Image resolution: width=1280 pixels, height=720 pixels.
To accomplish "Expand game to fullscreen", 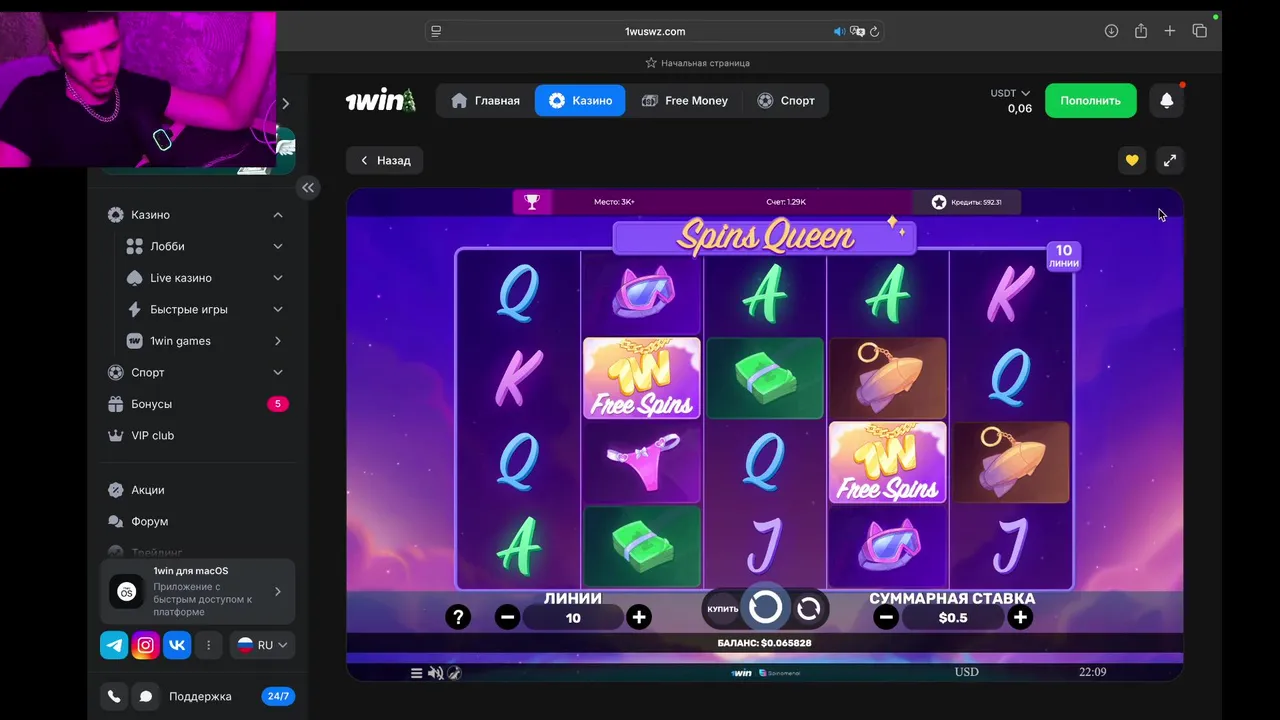I will pyautogui.click(x=1169, y=160).
